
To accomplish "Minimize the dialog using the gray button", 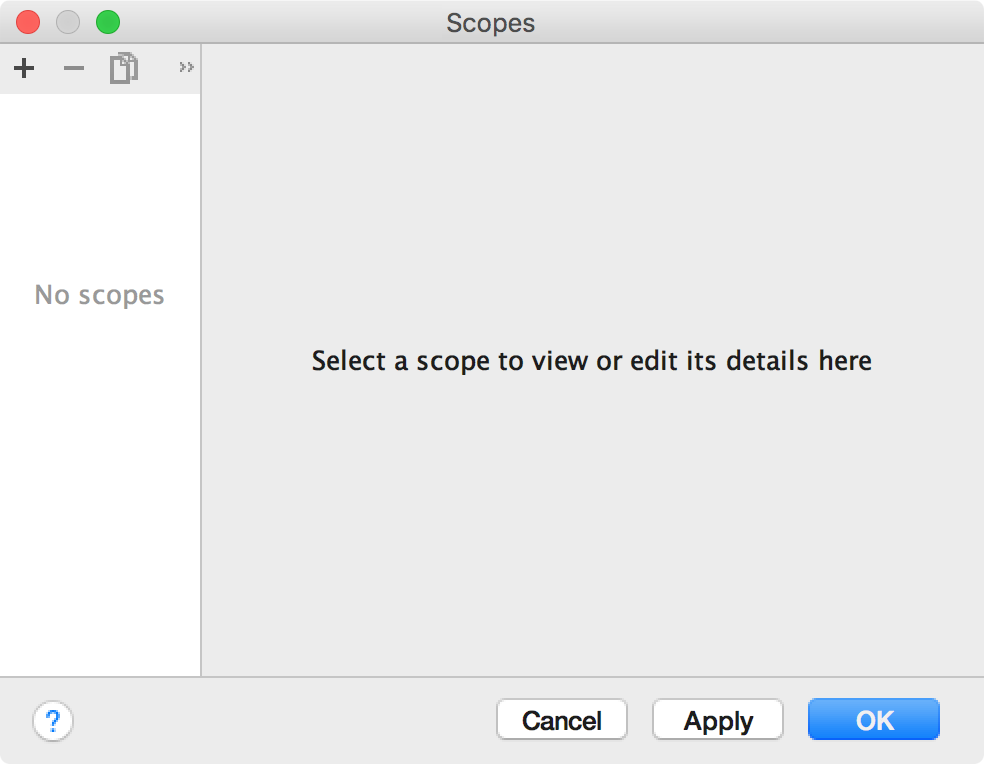I will point(68,22).
